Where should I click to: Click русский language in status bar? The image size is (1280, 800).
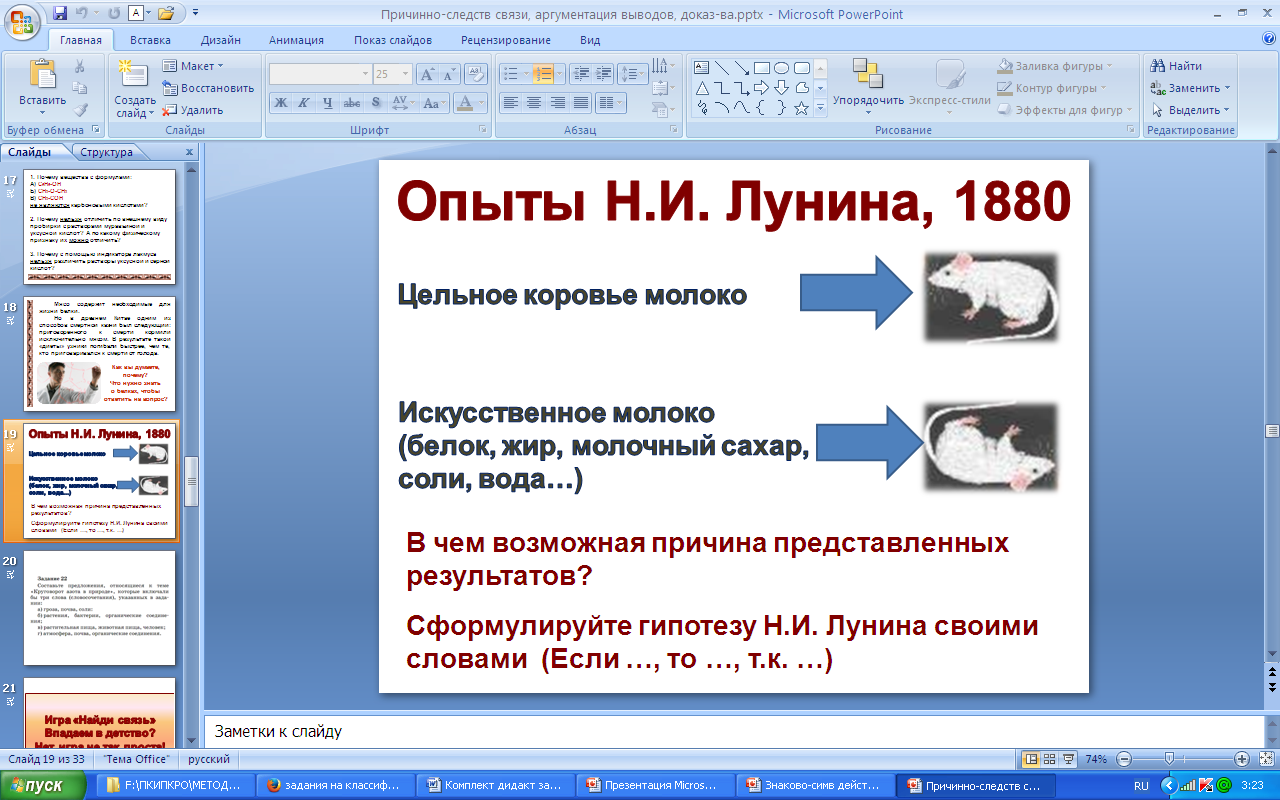209,759
